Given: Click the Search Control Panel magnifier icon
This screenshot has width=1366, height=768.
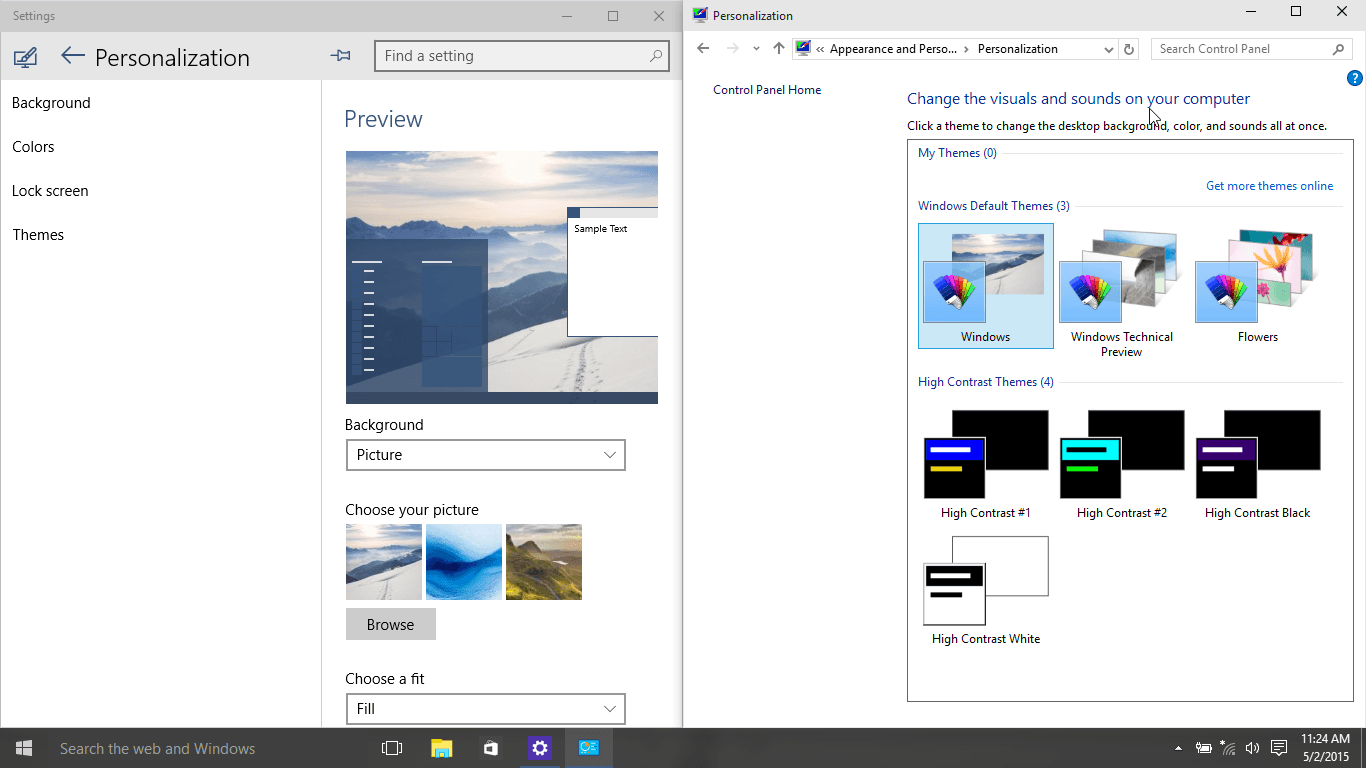Looking at the screenshot, I should click(1339, 49).
